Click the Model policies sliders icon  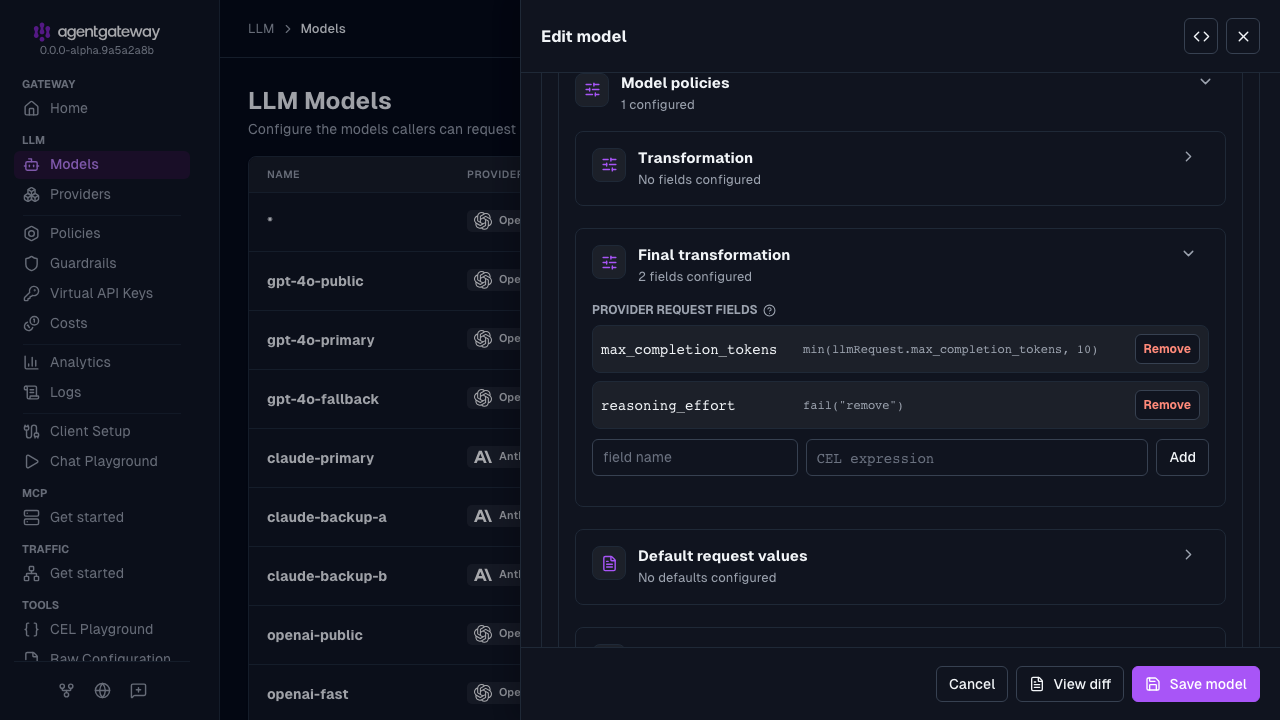click(592, 89)
